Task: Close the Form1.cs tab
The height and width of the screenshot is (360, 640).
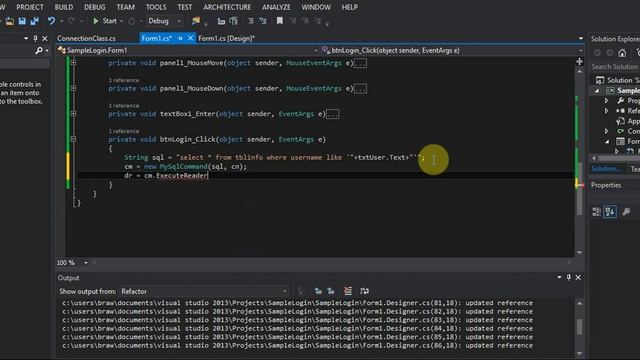Action: (x=190, y=38)
